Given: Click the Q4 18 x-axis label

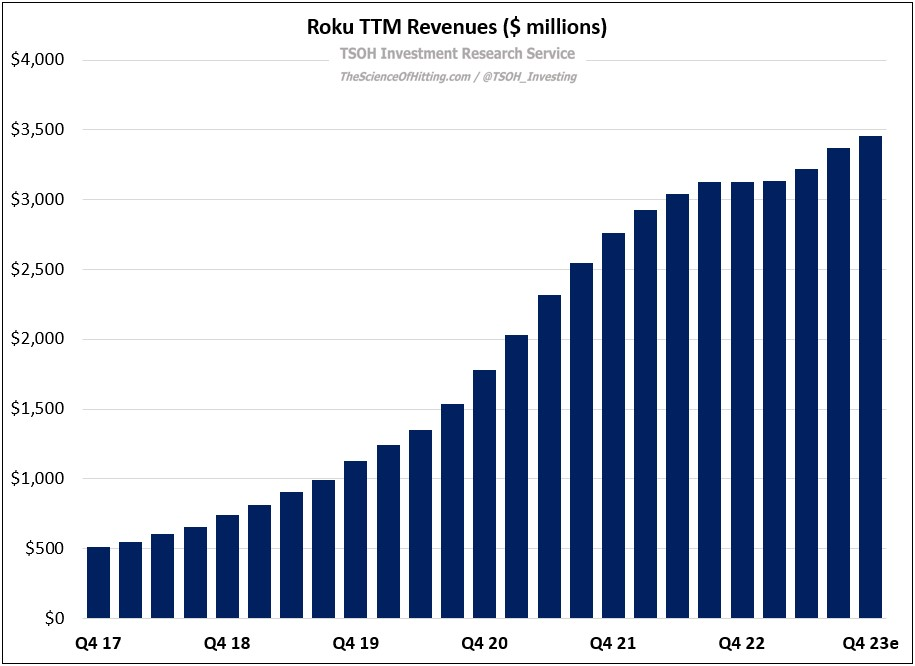Looking at the screenshot, I should (227, 643).
